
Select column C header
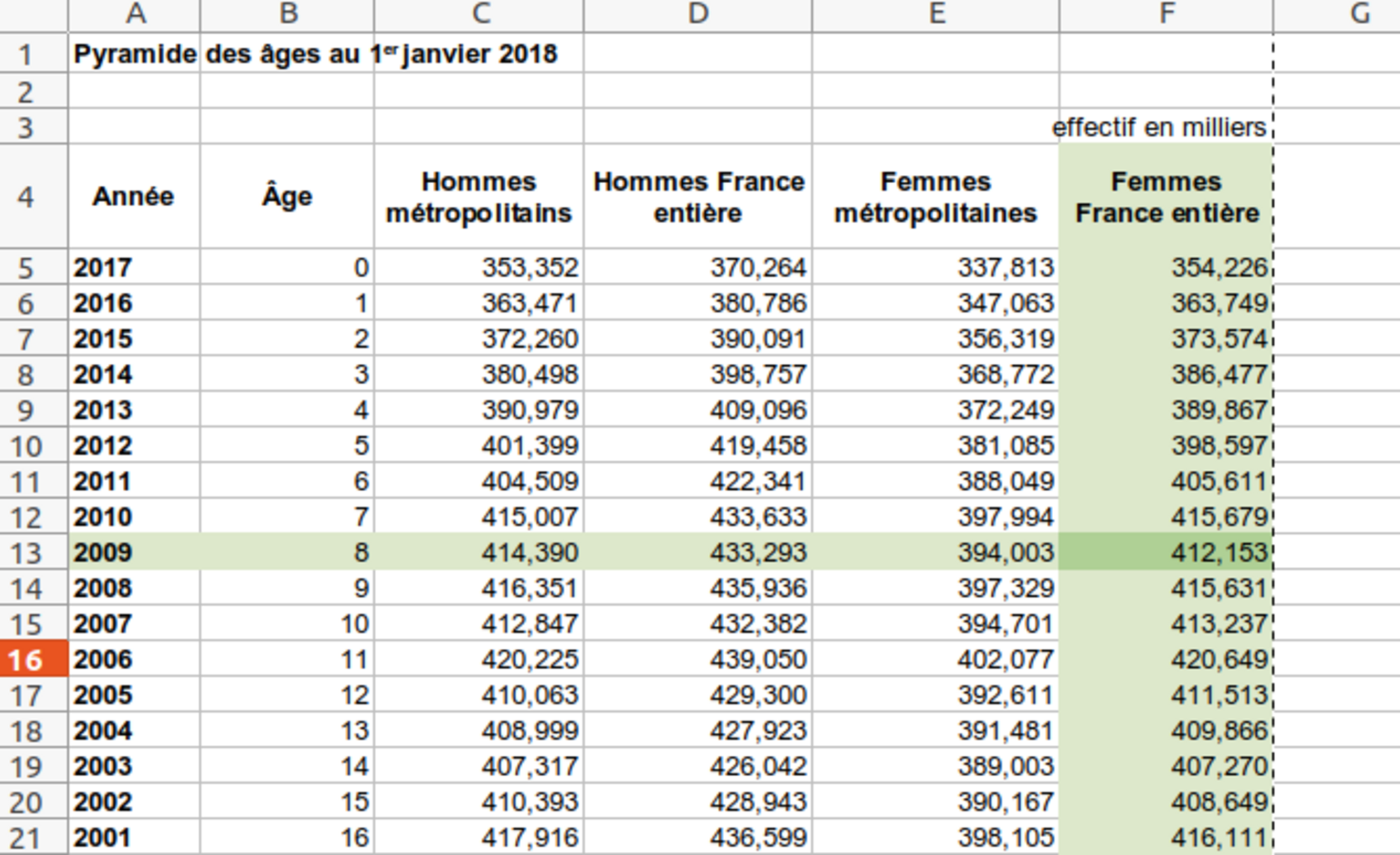point(479,14)
